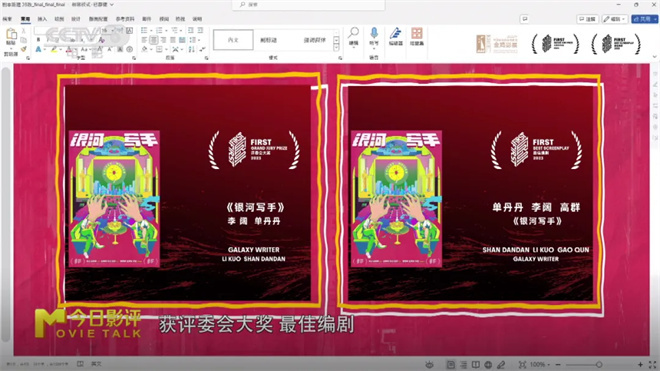Open the editing mode dropdown
660x371 pixels.
(615, 19)
